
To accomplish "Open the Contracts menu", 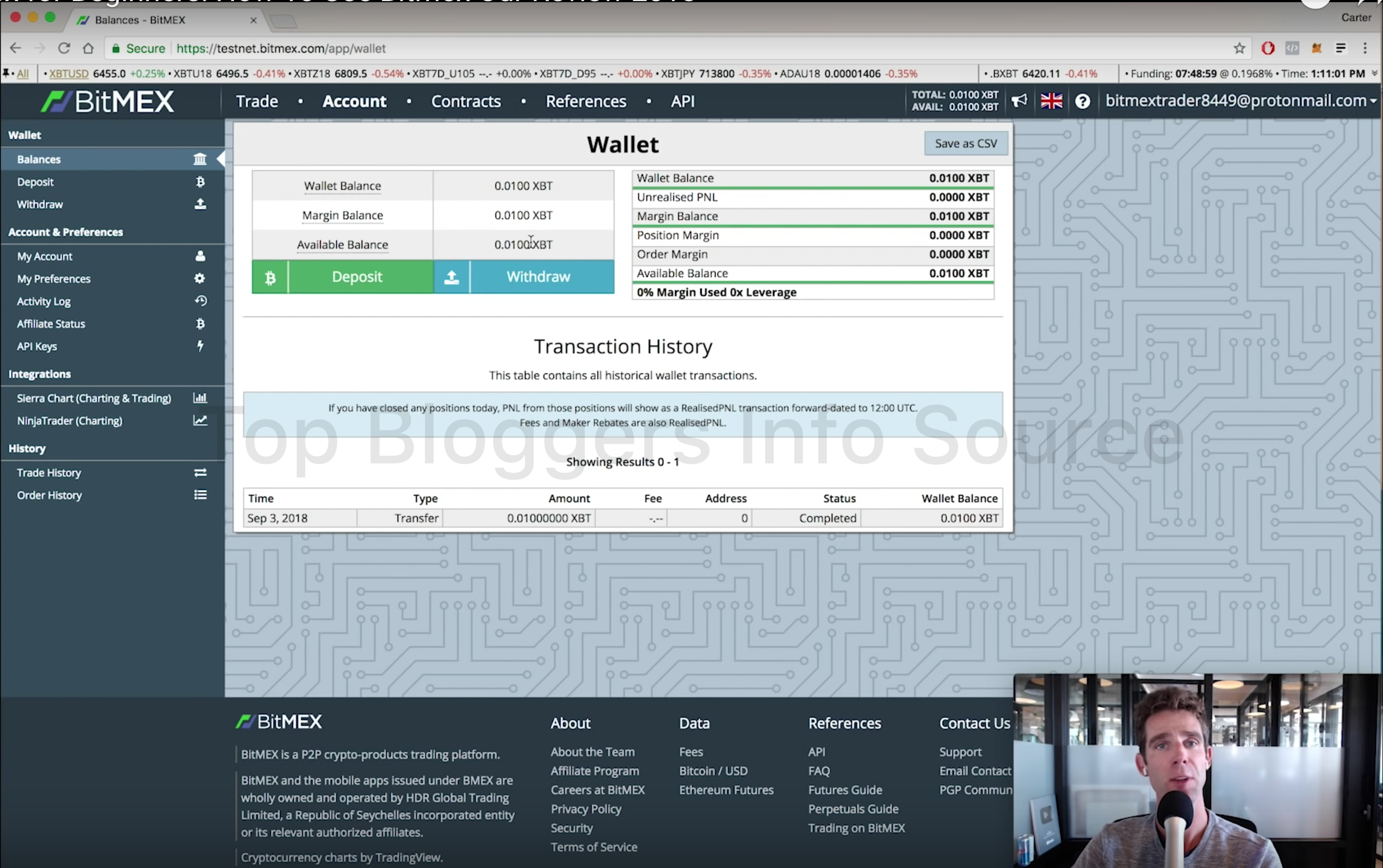I will 466,102.
